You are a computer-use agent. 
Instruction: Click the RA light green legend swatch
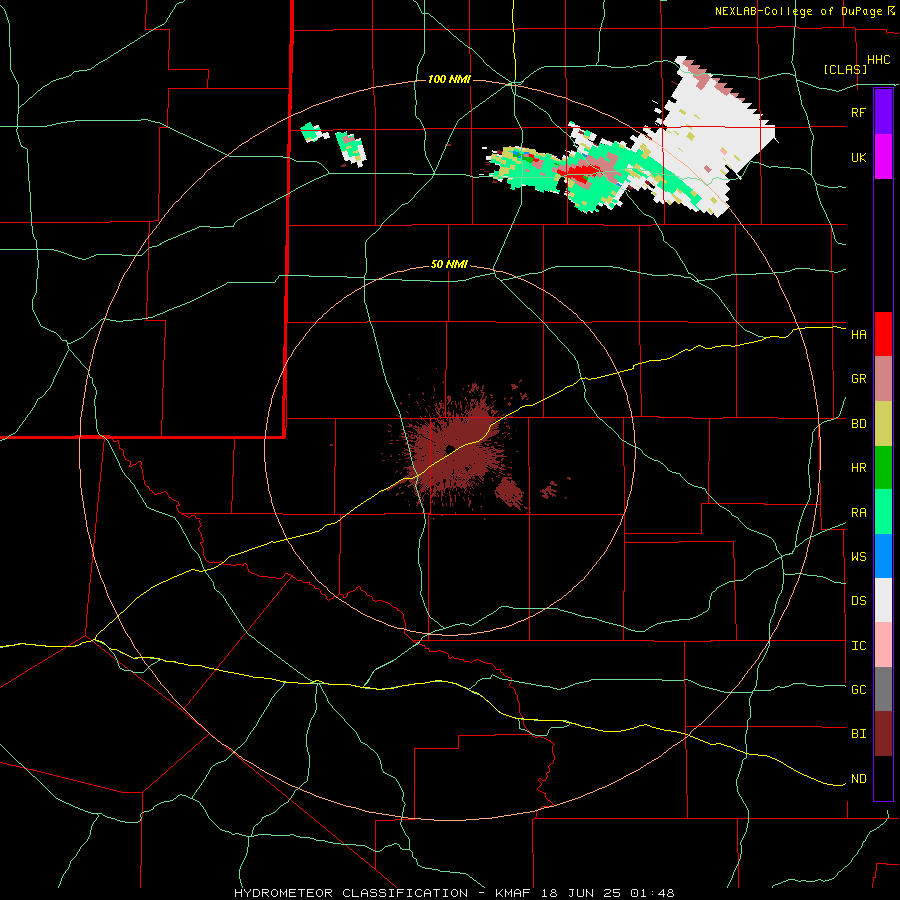(x=883, y=512)
